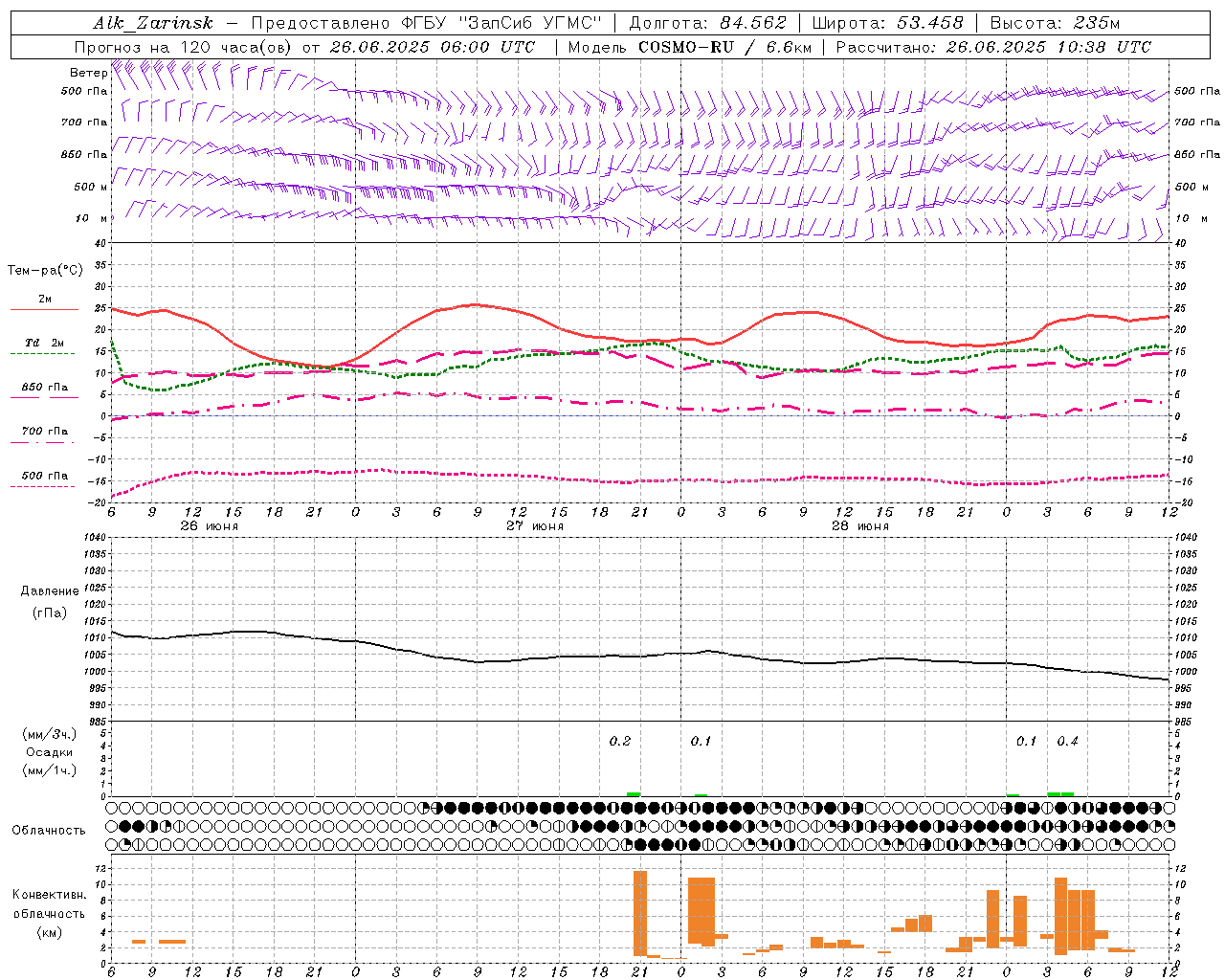The image size is (1225, 980).
Task: Click the '700 гПа' temperature legend entry
Action: pyautogui.click(x=45, y=432)
